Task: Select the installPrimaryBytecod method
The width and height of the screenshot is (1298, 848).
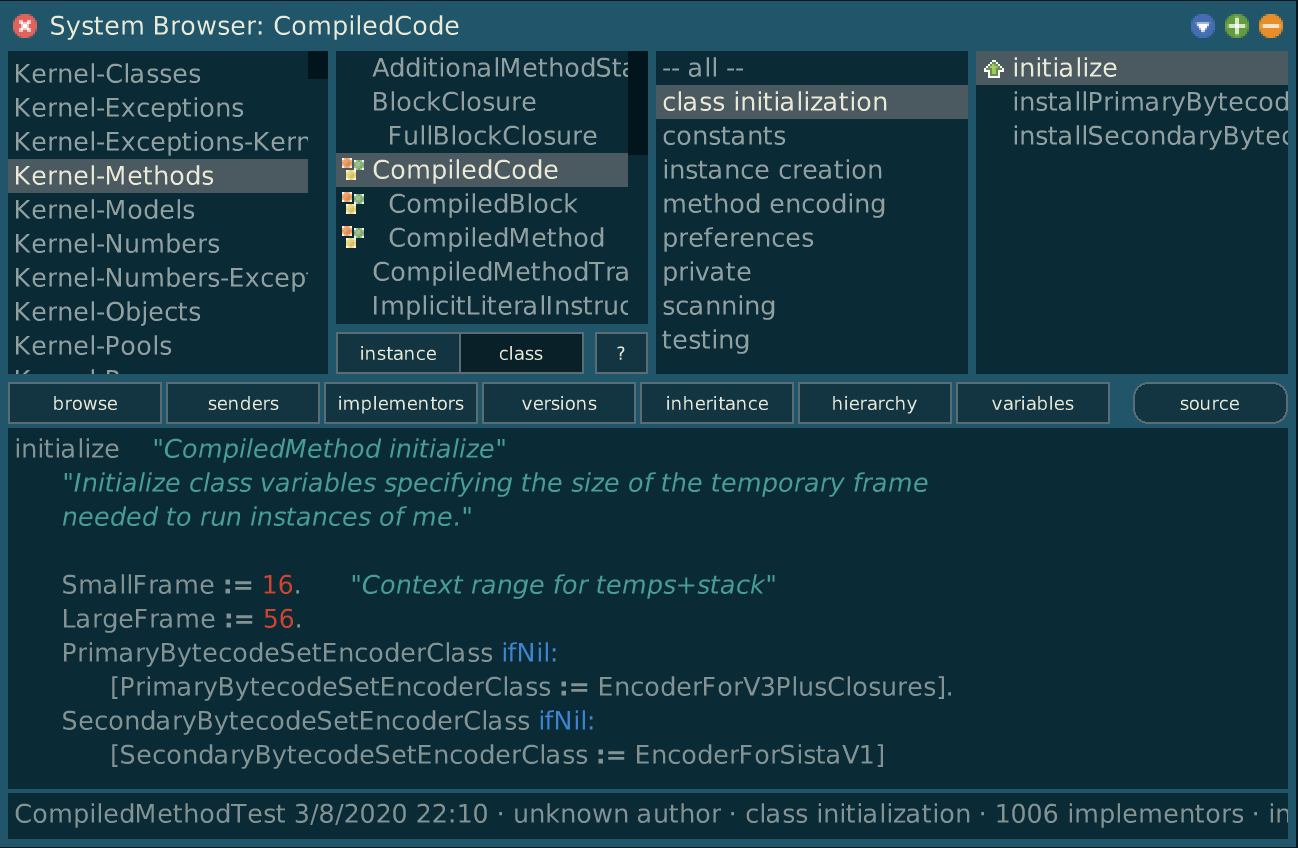Action: [1132, 102]
